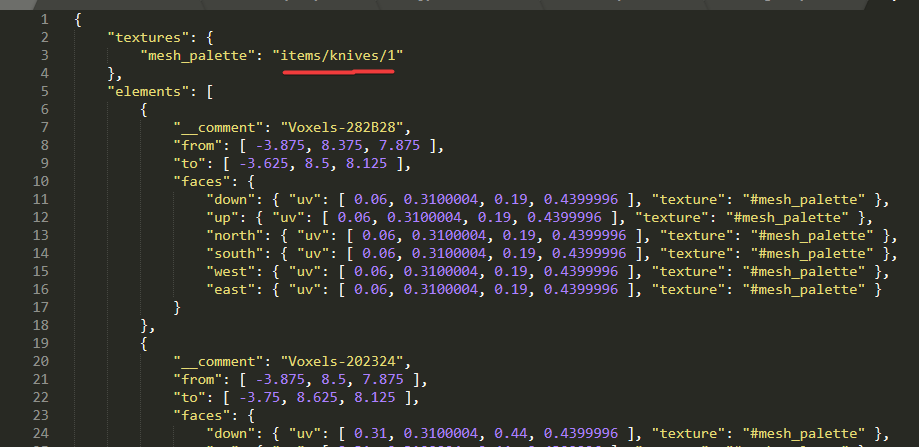Click line number 1 in the gutter
Screen dimensions: 919x447
[x=45, y=20]
